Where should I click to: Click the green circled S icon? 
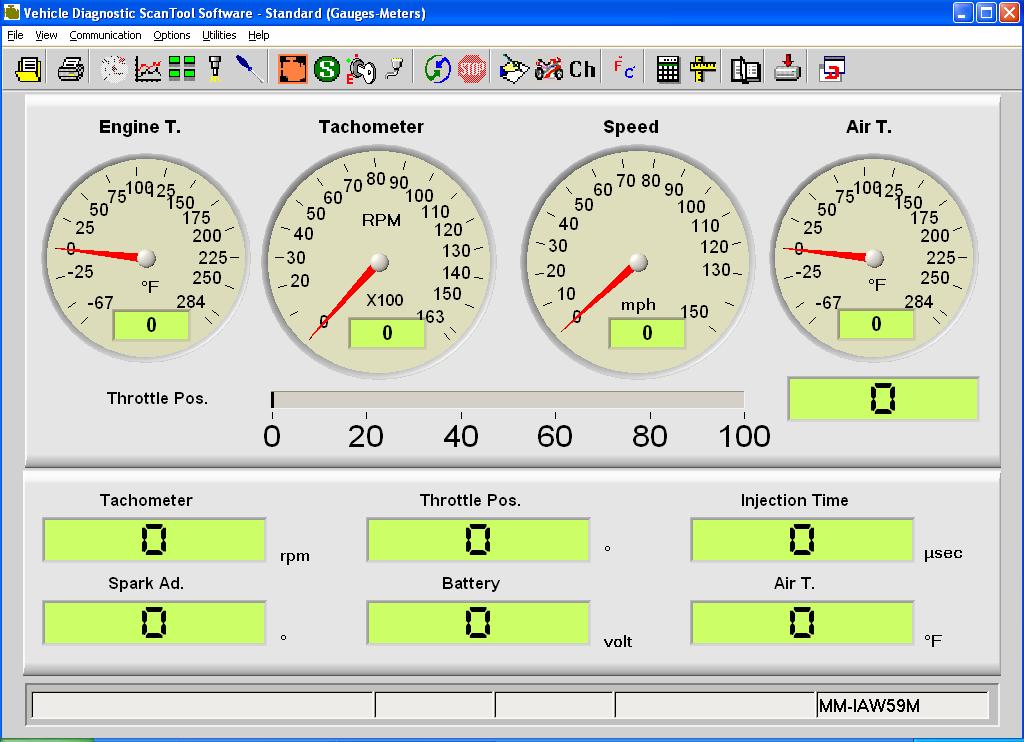tap(326, 69)
